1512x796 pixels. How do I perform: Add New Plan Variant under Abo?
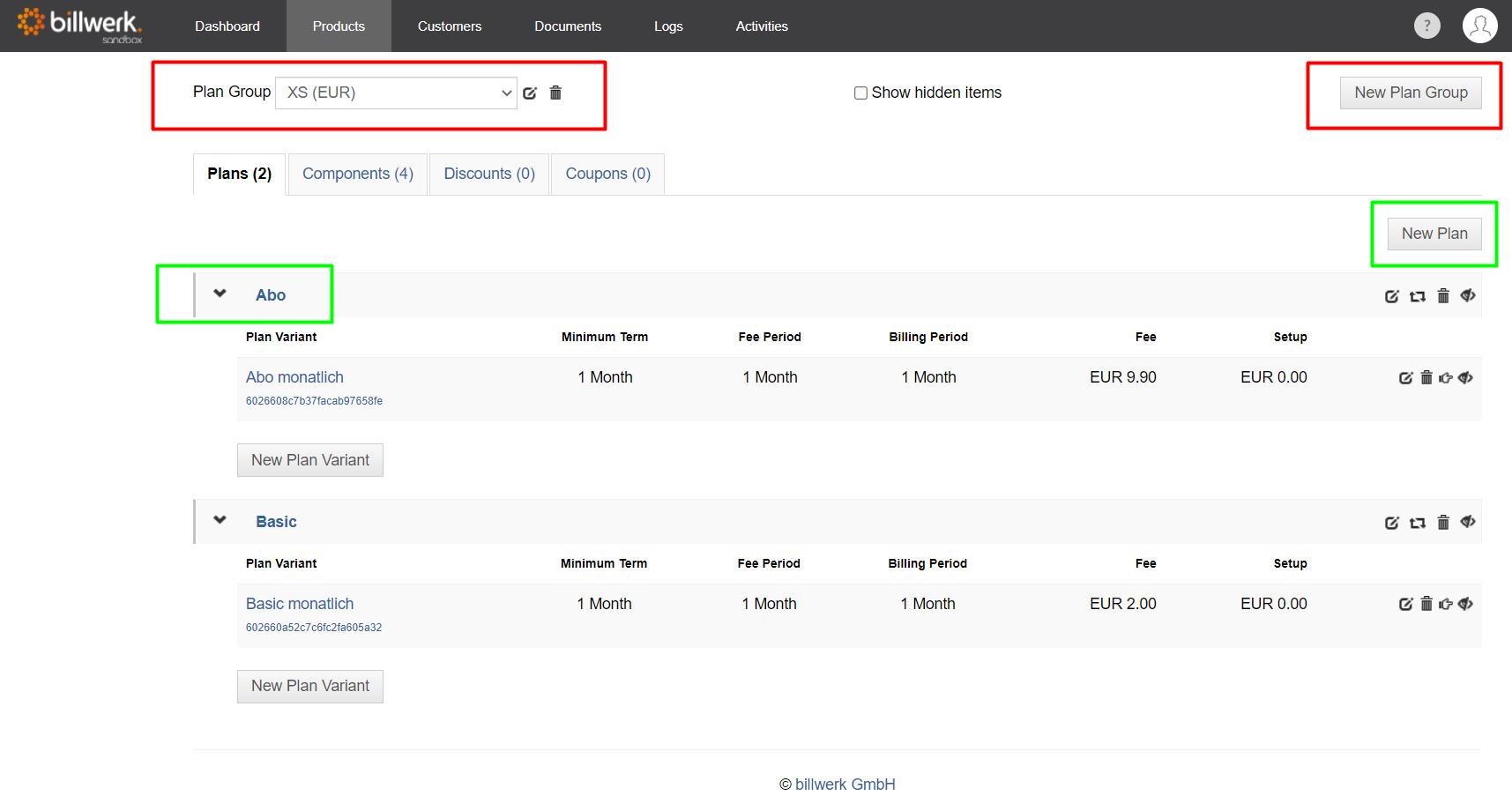point(310,460)
